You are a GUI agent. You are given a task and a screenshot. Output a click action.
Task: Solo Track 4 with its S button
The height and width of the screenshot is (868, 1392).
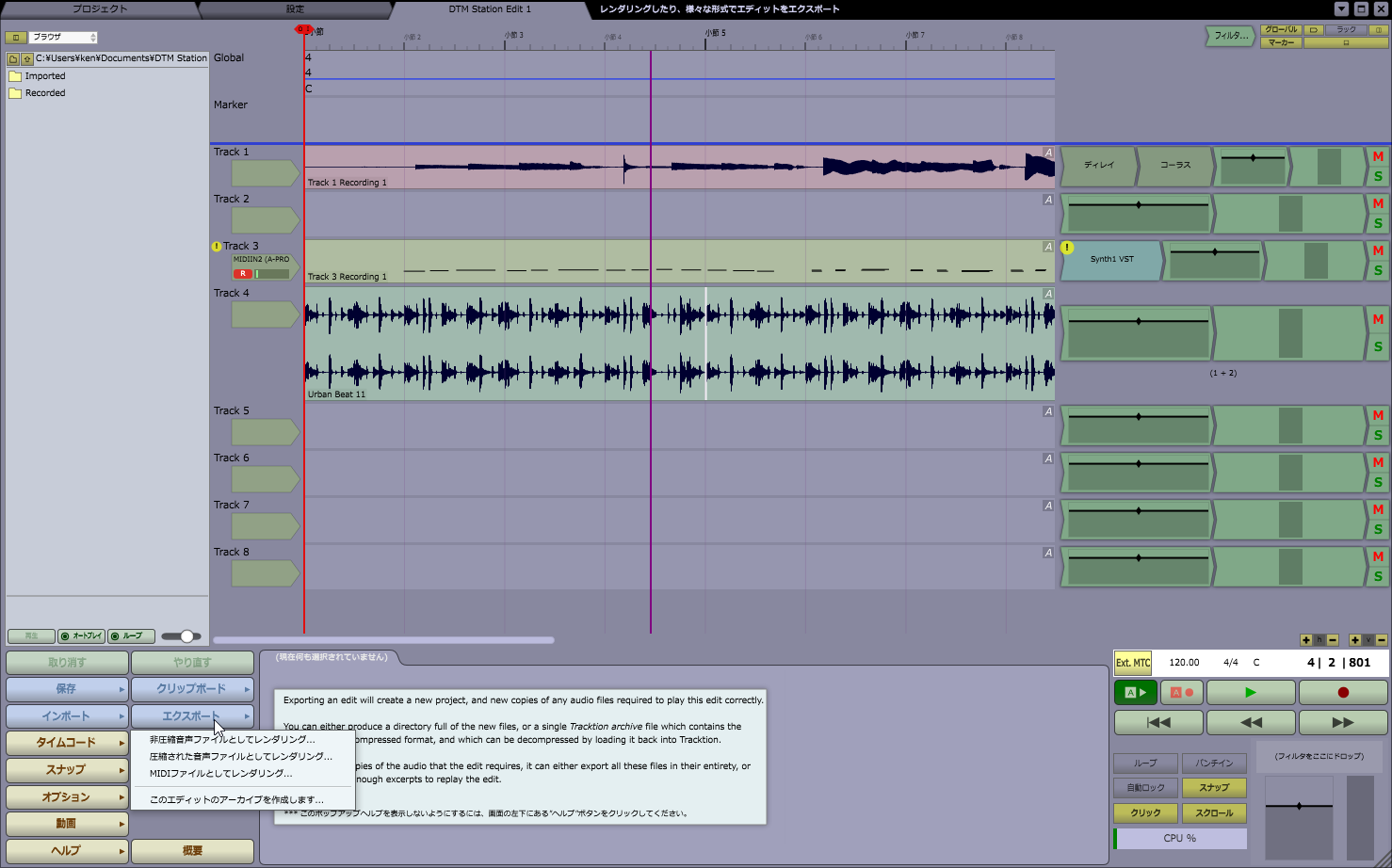click(x=1378, y=346)
